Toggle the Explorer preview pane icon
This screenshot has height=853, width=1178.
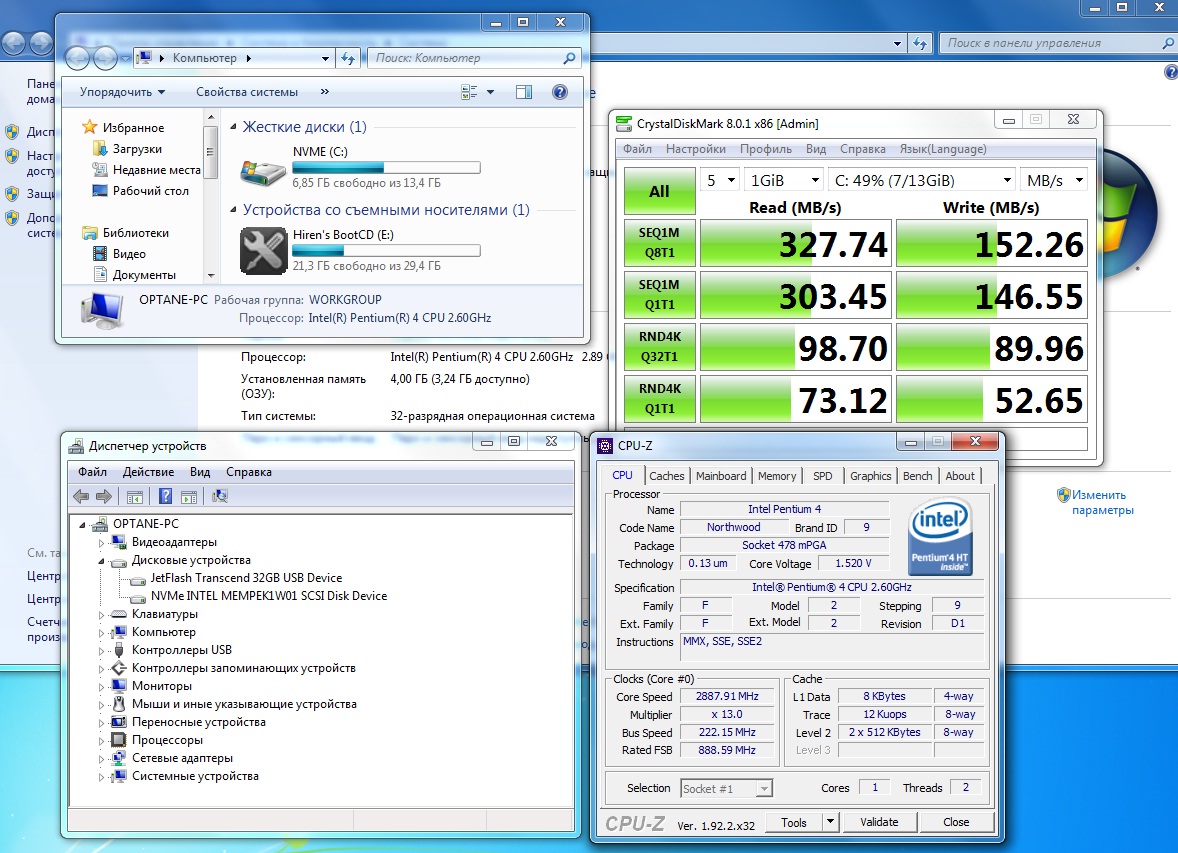coord(524,92)
